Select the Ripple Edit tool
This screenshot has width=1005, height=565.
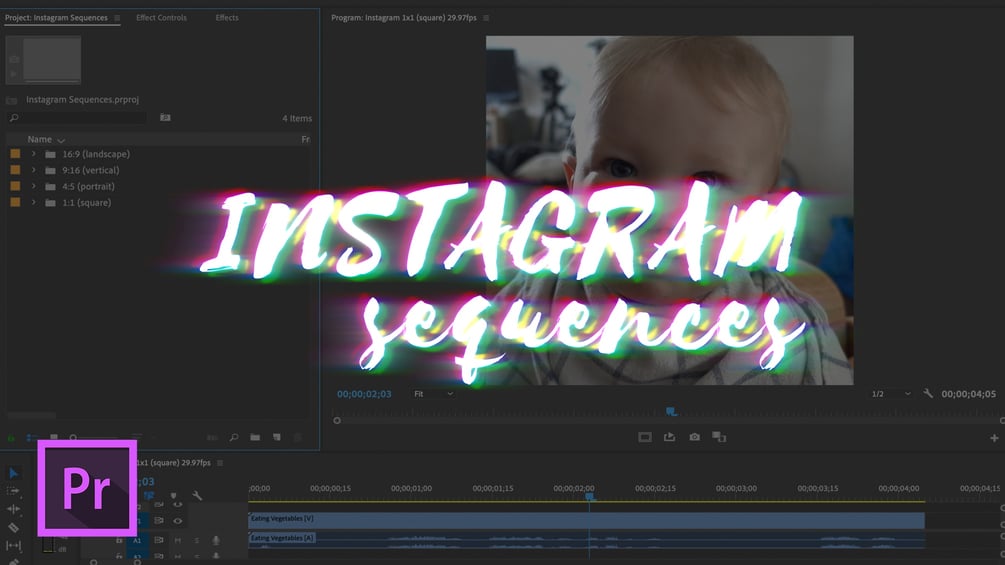pyautogui.click(x=13, y=509)
